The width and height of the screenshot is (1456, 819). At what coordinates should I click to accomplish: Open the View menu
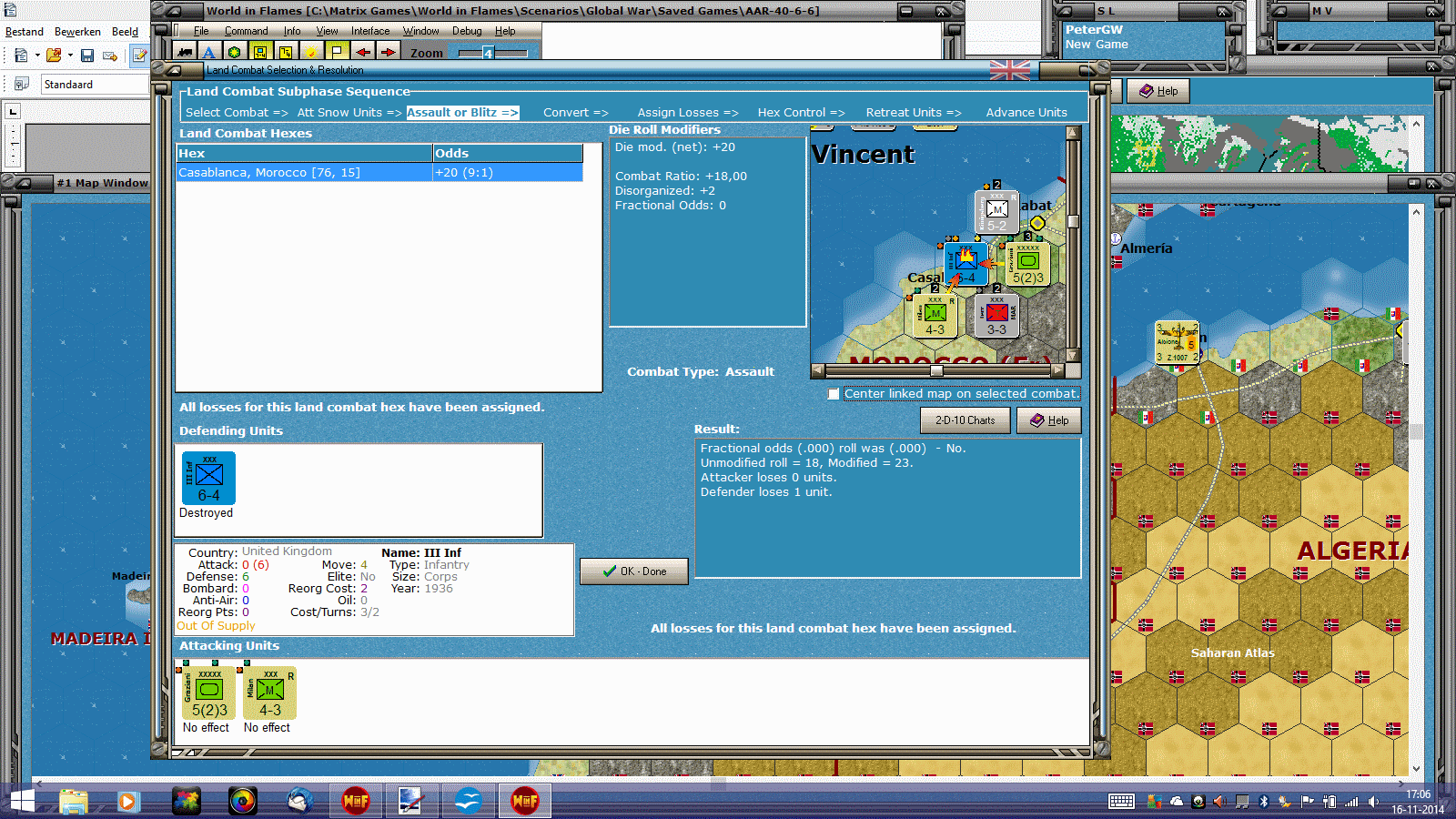coord(328,31)
